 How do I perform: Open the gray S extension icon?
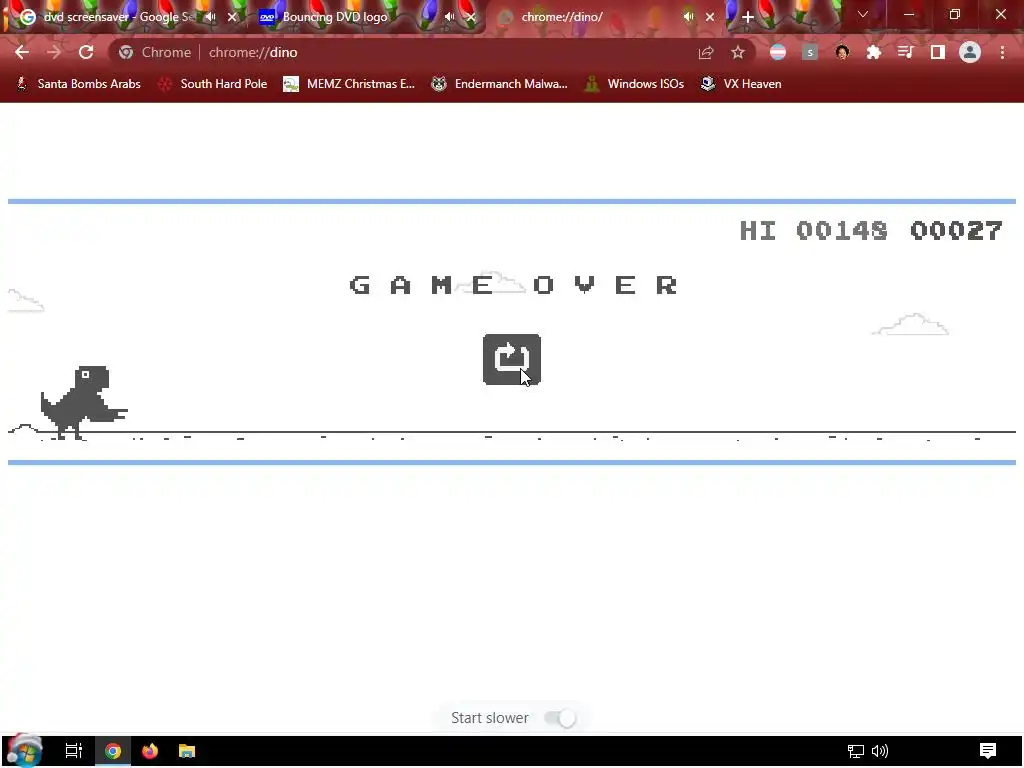[x=810, y=52]
